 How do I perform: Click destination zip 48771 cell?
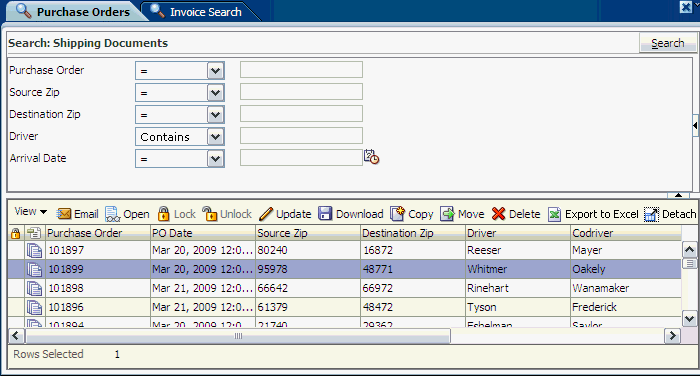tap(412, 269)
